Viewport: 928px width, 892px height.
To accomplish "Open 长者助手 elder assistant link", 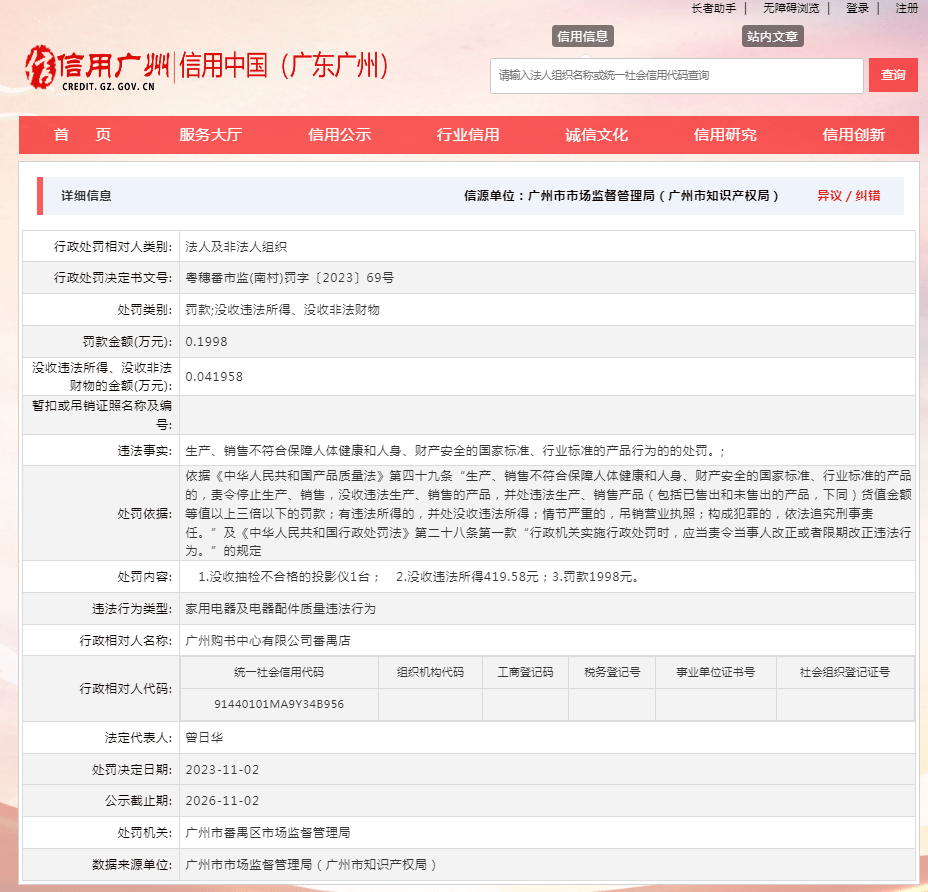I will pyautogui.click(x=713, y=8).
